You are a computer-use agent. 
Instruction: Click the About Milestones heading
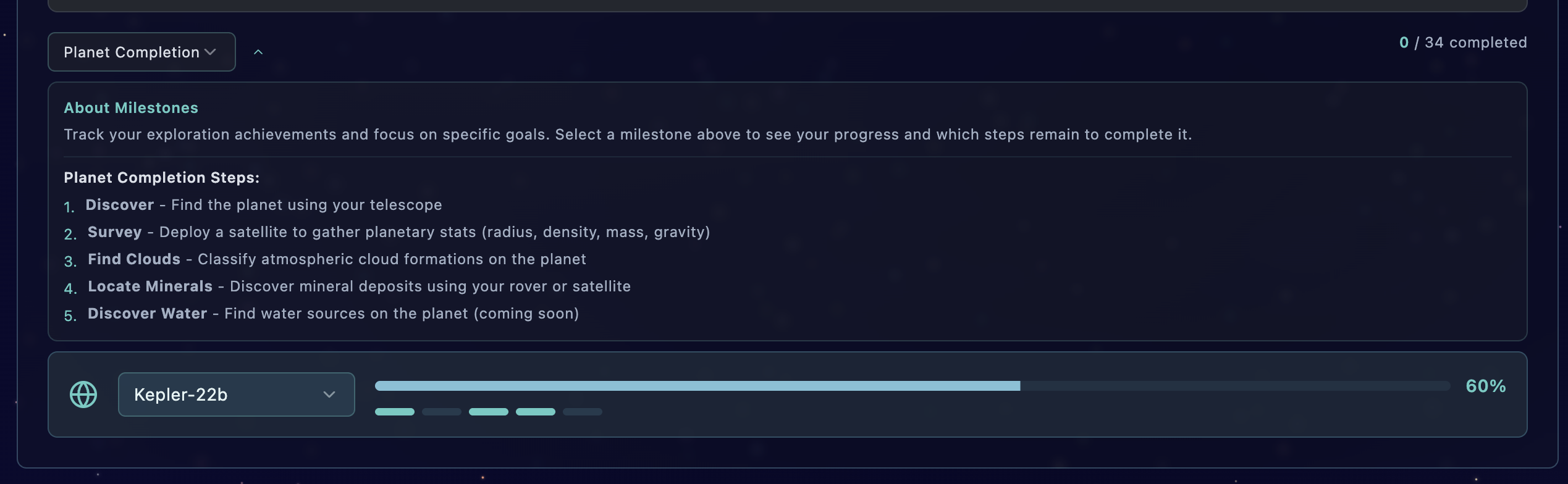131,108
